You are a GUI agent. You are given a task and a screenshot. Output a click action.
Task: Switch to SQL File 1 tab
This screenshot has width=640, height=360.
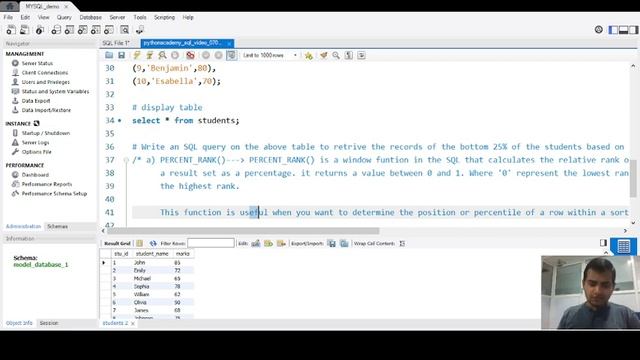[x=116, y=43]
